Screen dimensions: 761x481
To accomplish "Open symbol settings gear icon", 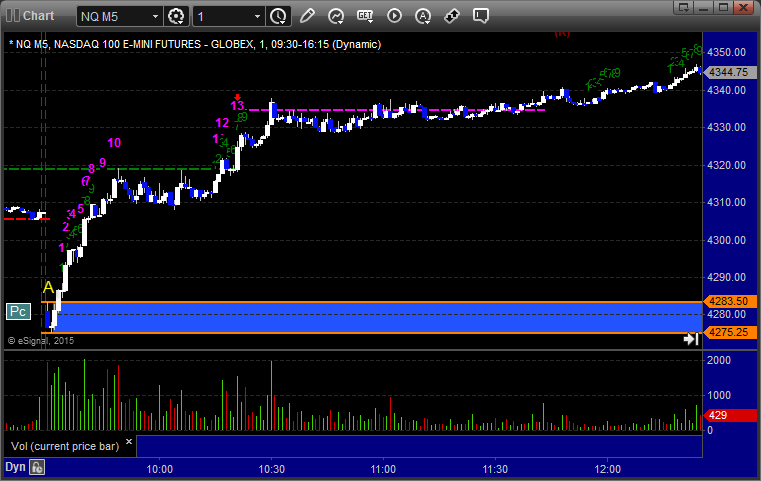I will pos(177,16).
